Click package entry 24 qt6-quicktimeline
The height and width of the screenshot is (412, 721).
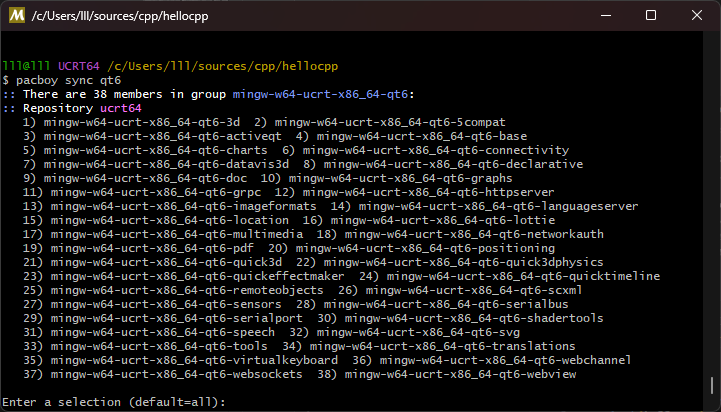pyautogui.click(x=509, y=276)
